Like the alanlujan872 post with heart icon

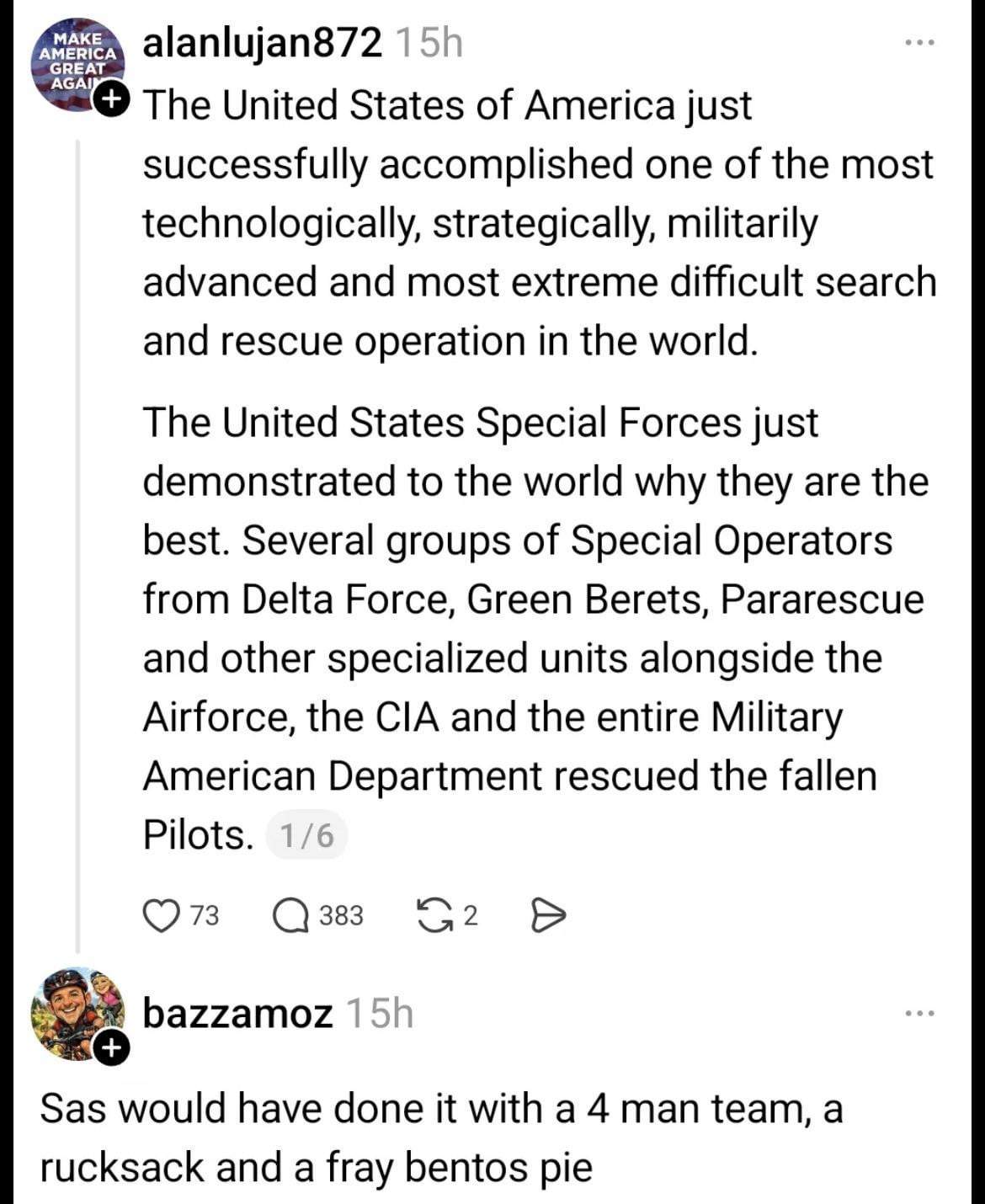click(160, 915)
